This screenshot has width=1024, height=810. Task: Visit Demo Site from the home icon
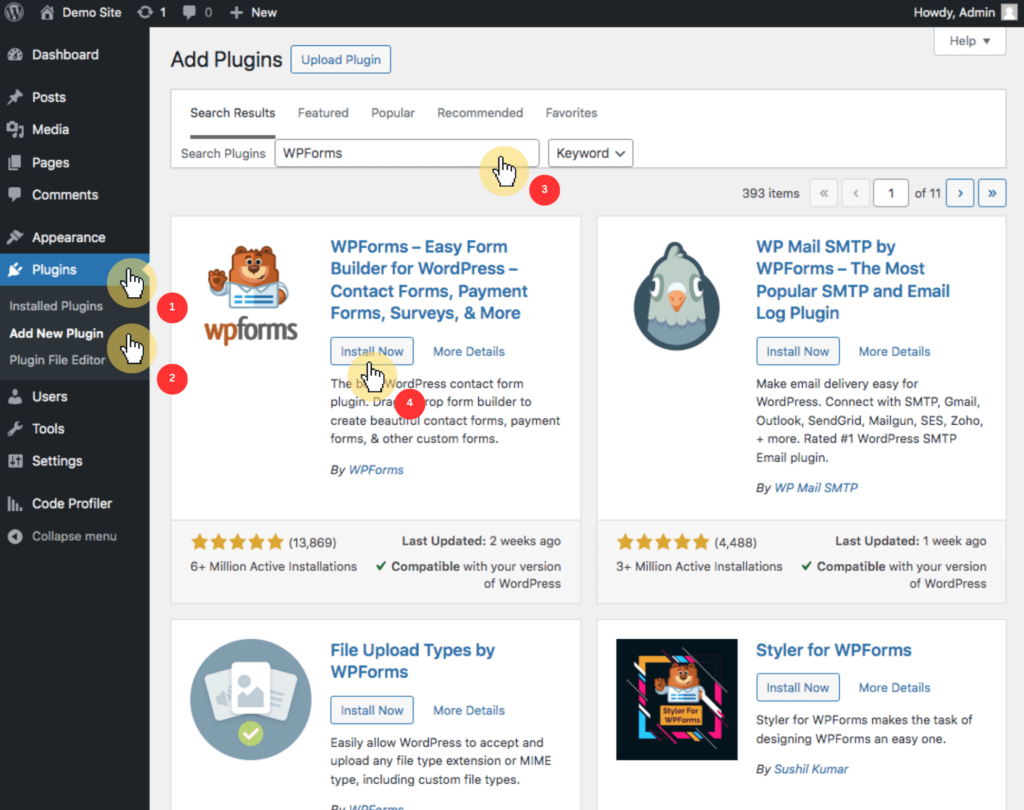coord(80,12)
